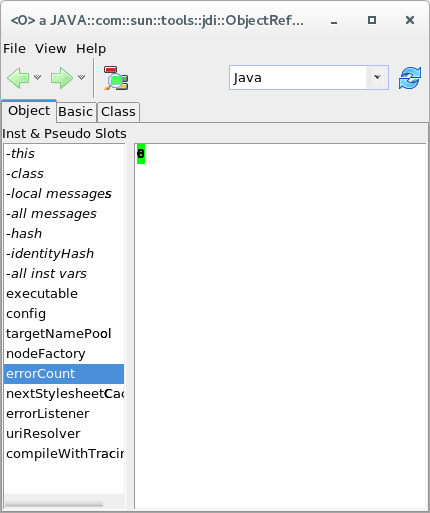Open the Help menu
Image resolution: width=430 pixels, height=513 pixels.
91,49
